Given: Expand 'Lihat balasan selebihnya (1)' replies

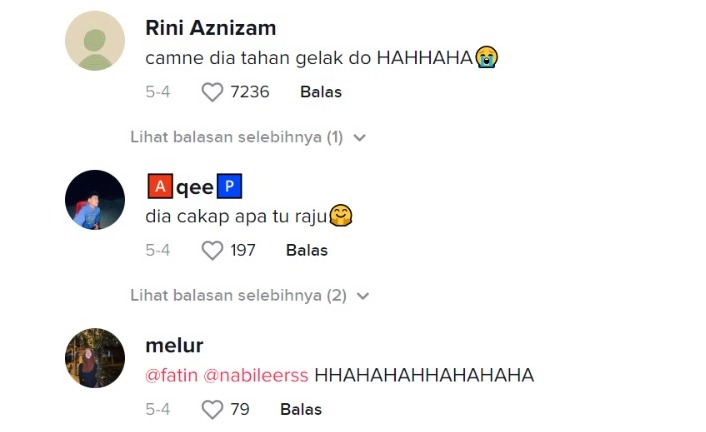Looking at the screenshot, I should [237, 137].
